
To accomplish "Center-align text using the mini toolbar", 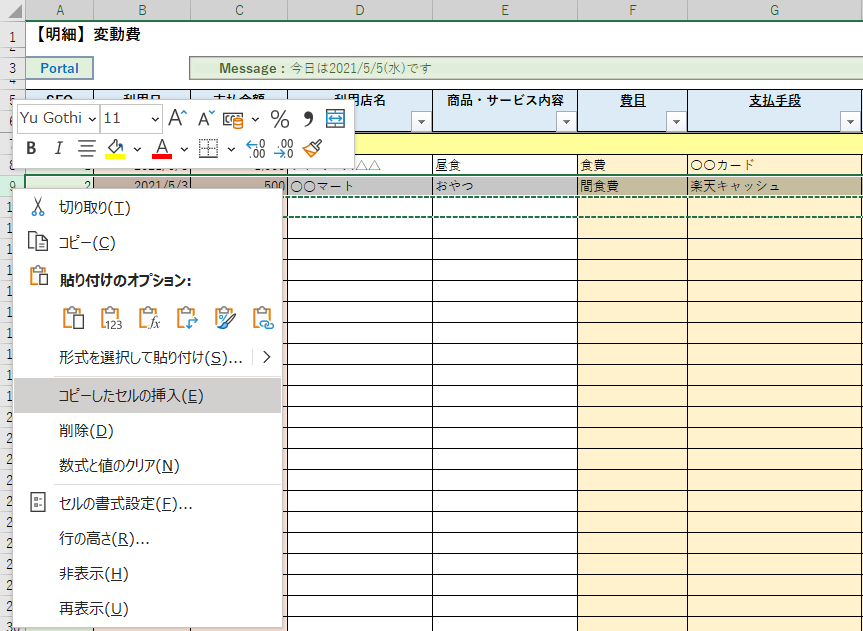I will 86,148.
